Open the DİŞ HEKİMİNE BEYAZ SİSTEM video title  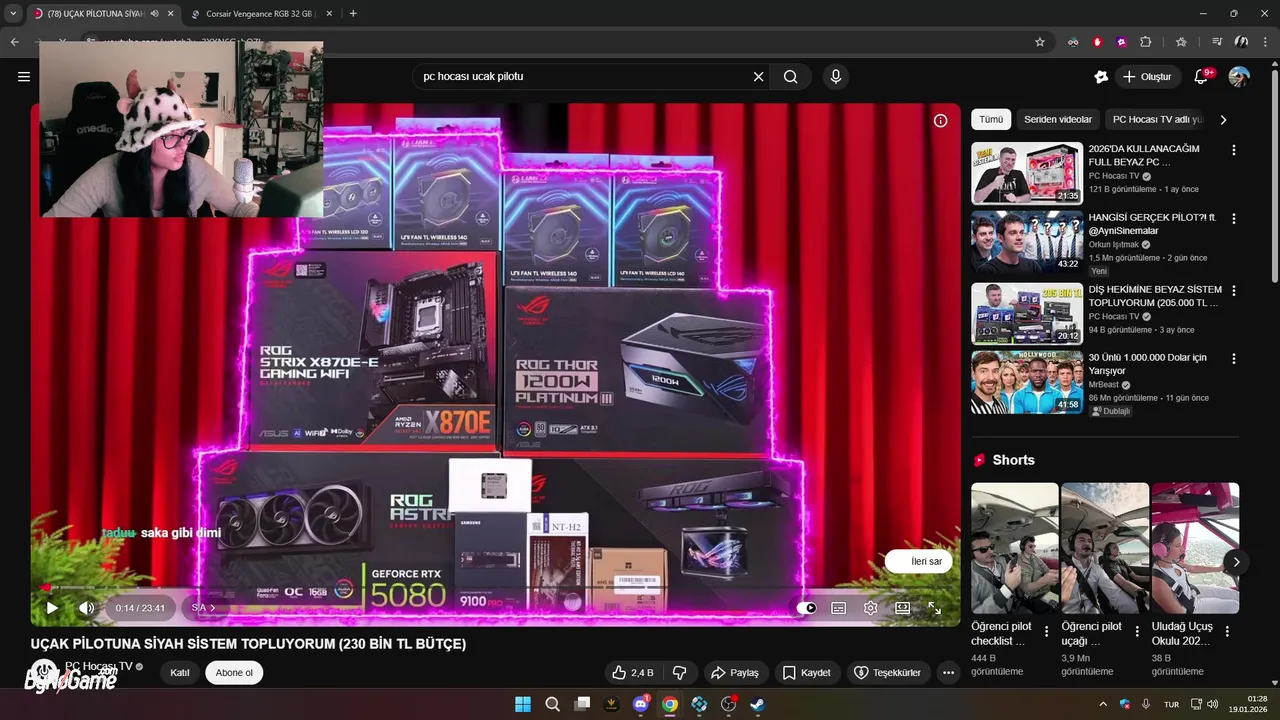(x=1155, y=296)
